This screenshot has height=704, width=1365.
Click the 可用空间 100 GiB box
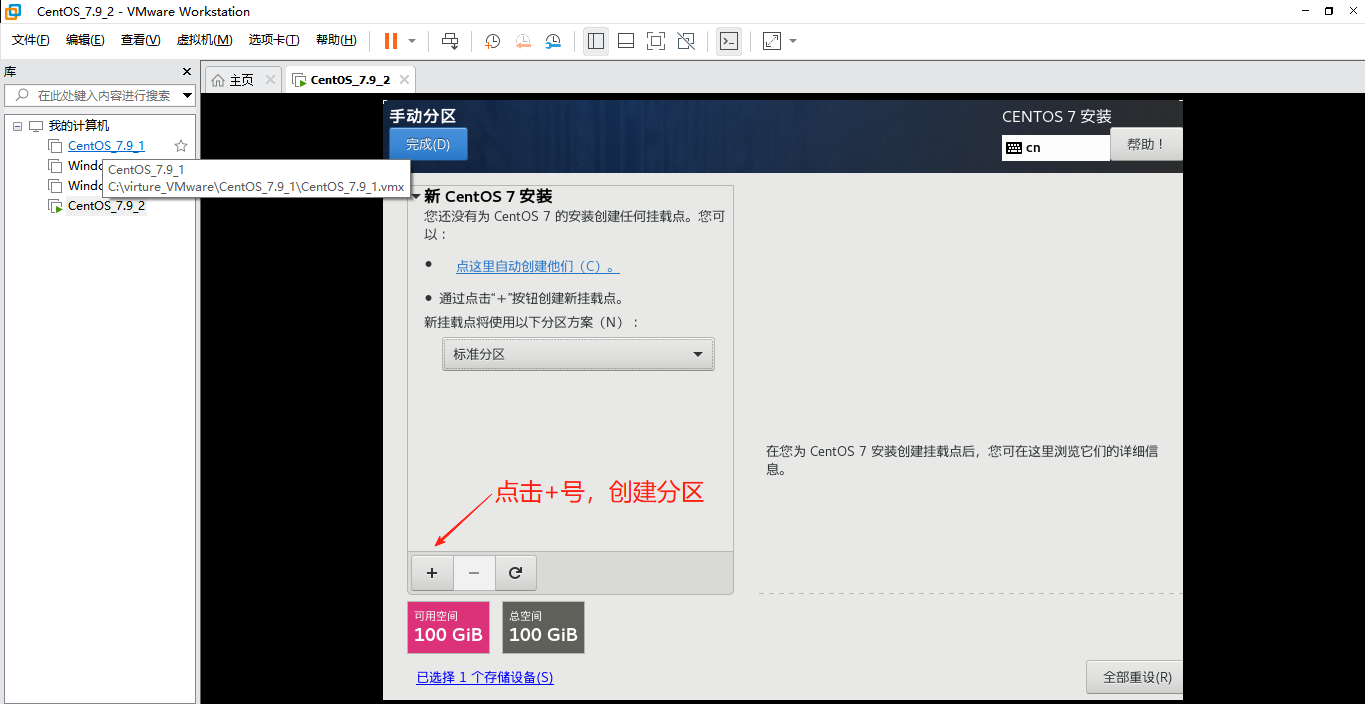[448, 627]
